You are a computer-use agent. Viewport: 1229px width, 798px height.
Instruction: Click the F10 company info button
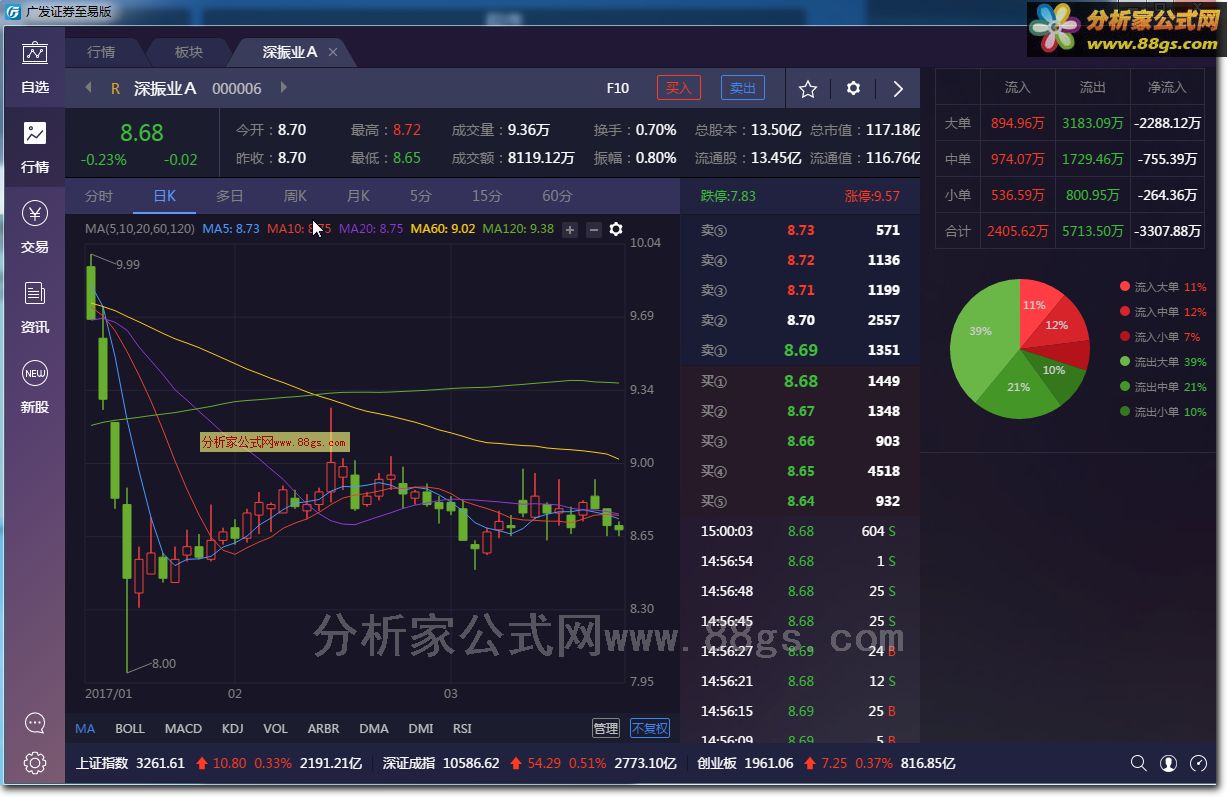(x=618, y=88)
